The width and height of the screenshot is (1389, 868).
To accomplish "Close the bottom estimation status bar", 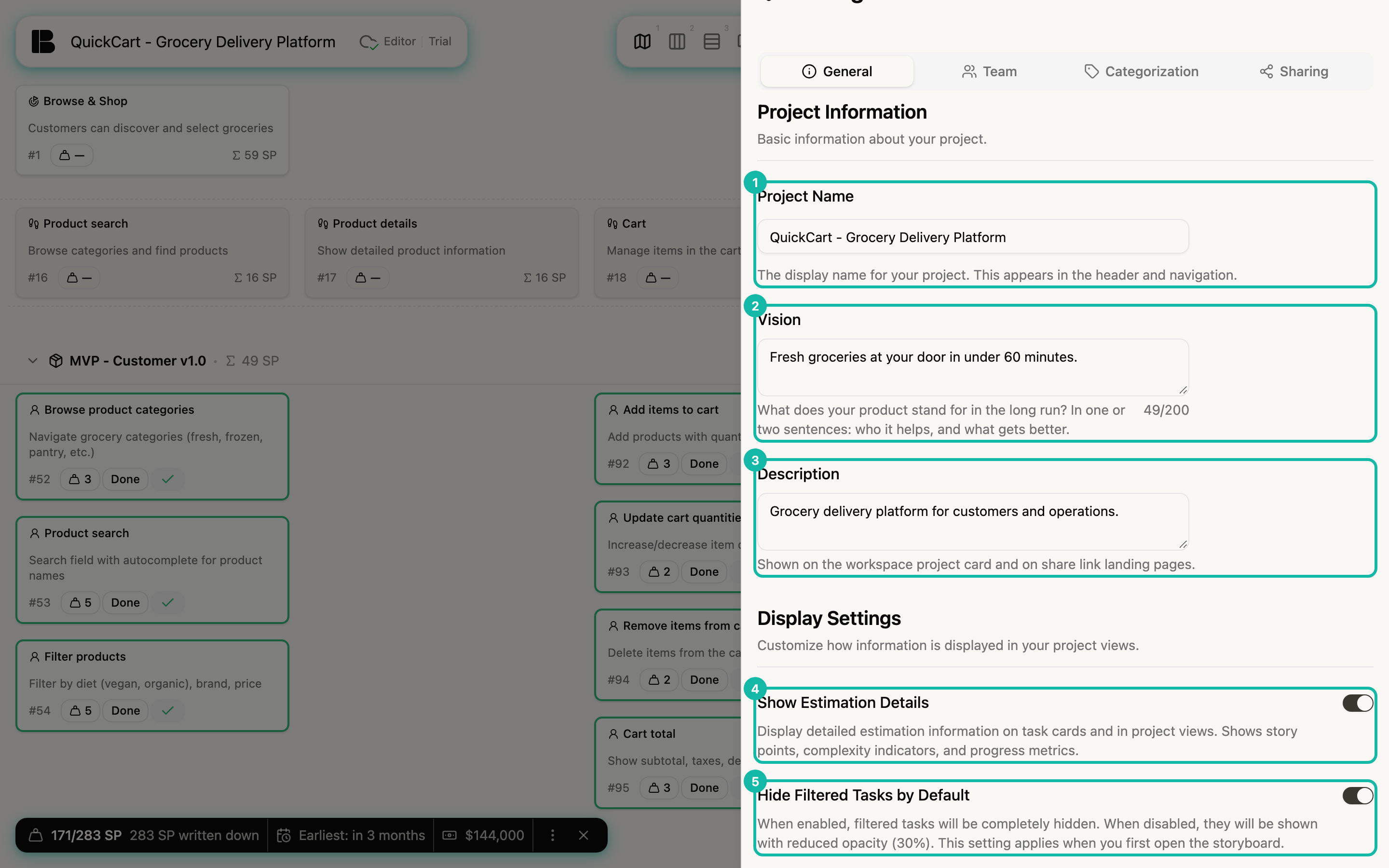I will [583, 835].
